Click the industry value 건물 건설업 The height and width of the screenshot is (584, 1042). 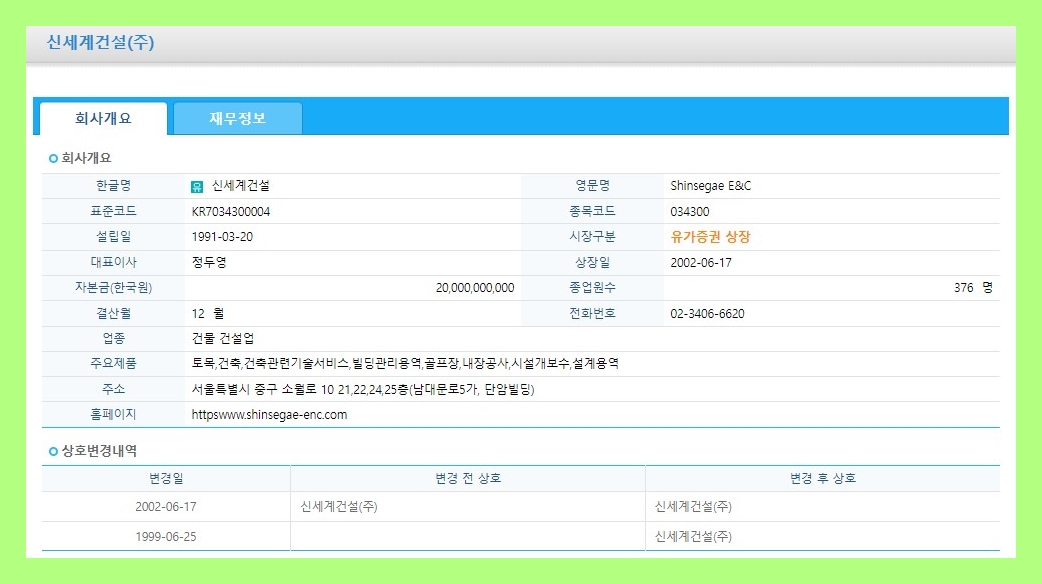click(223, 339)
